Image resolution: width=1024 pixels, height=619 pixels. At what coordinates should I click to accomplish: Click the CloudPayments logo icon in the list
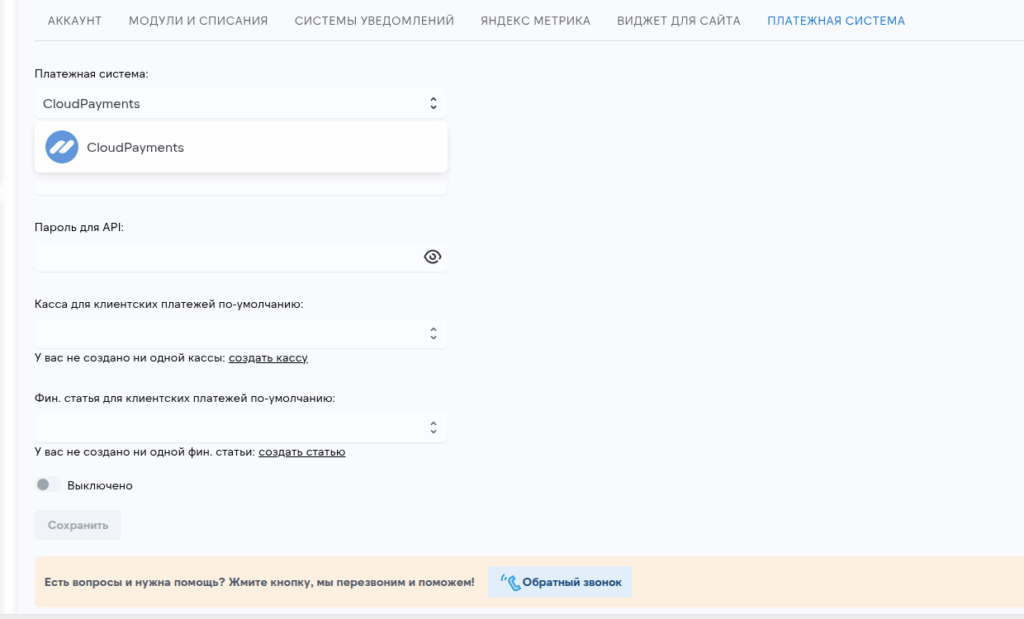62,147
